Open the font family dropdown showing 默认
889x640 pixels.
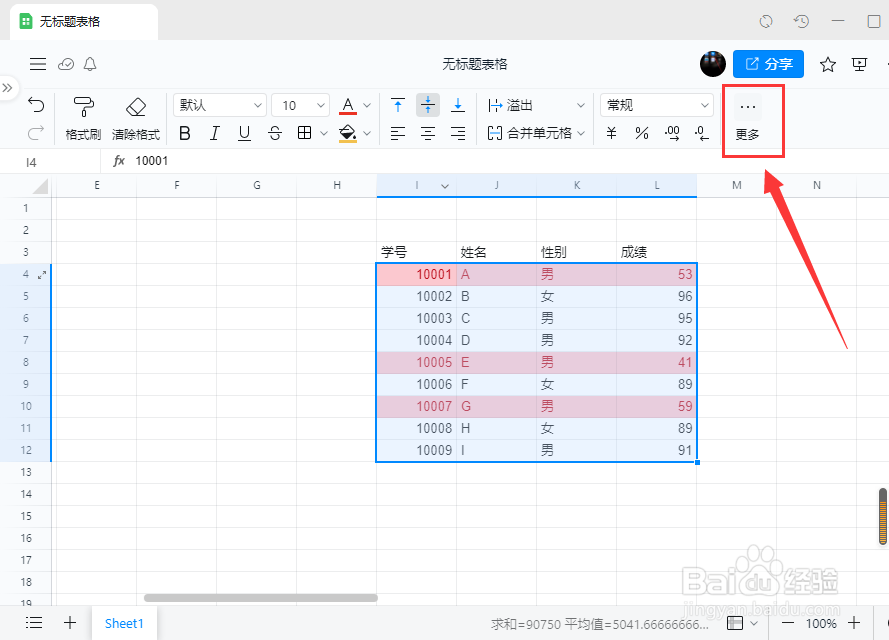[219, 104]
